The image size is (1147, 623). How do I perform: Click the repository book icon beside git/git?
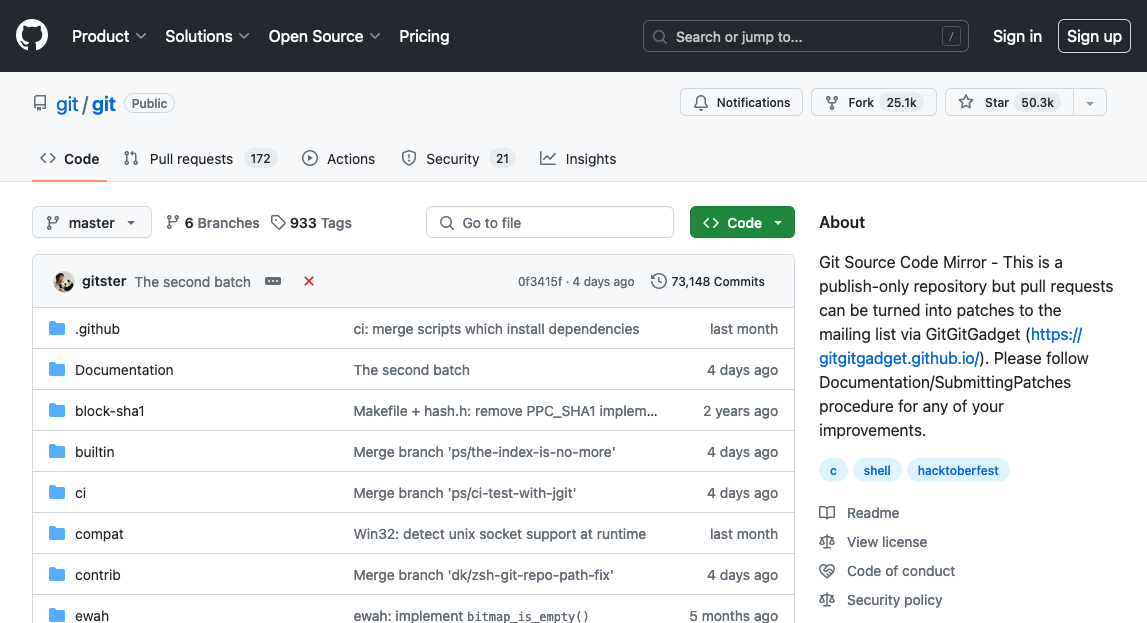40,103
